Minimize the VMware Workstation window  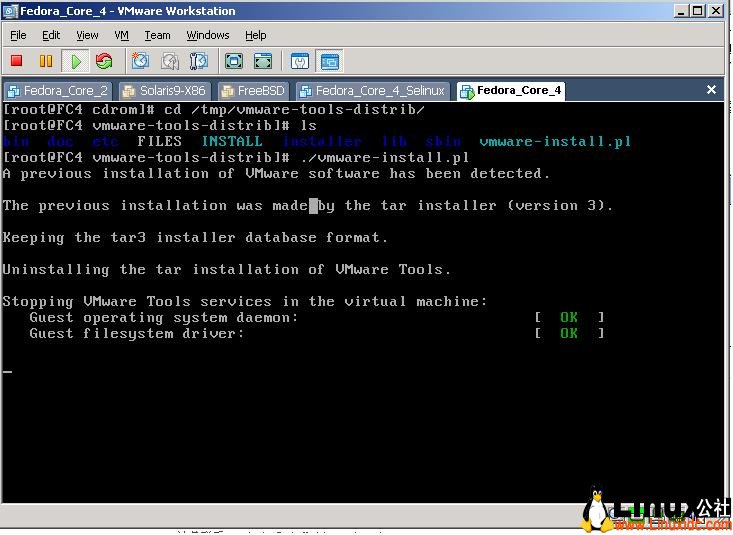[x=681, y=10]
